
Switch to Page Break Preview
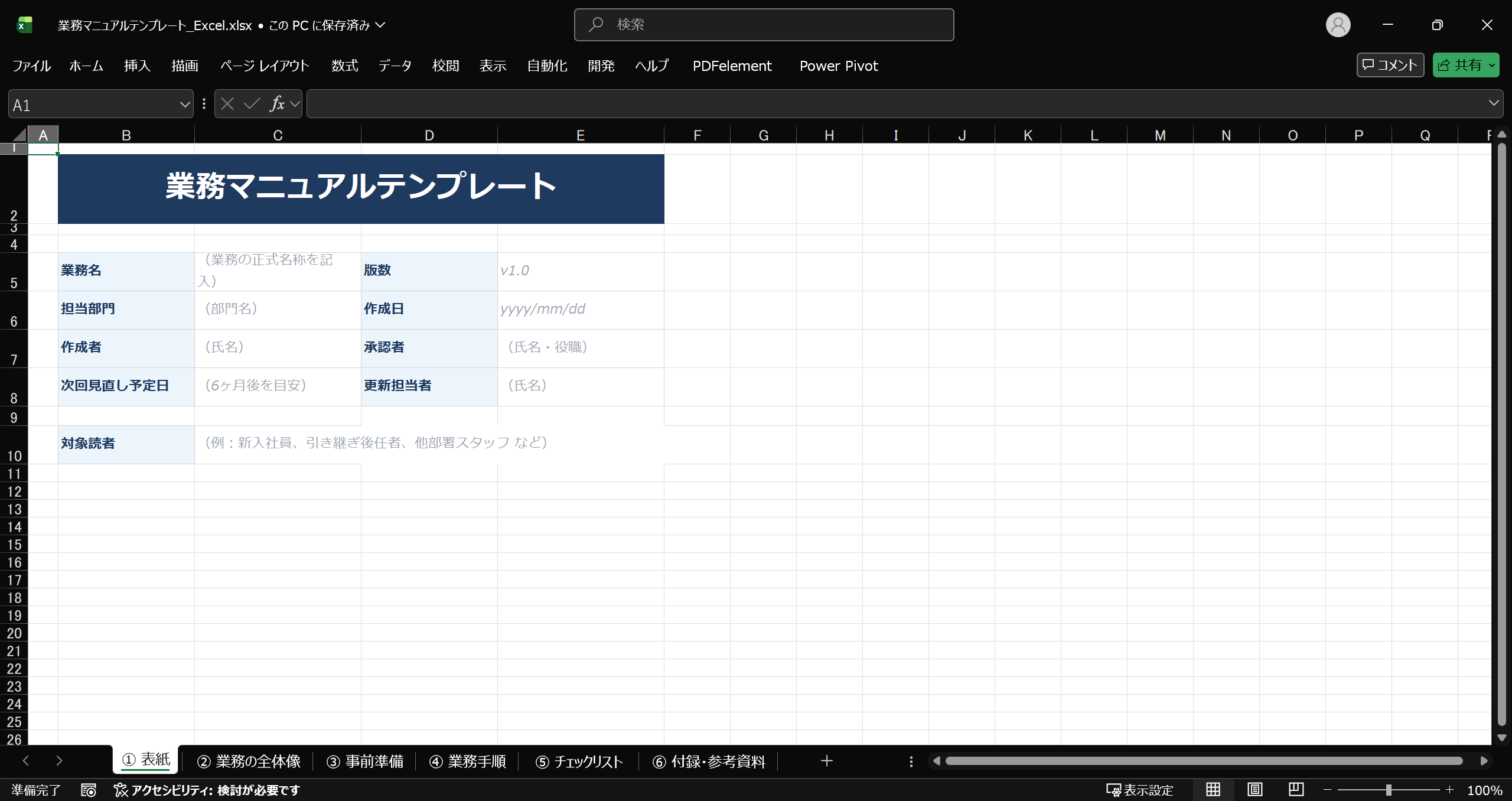click(1296, 790)
